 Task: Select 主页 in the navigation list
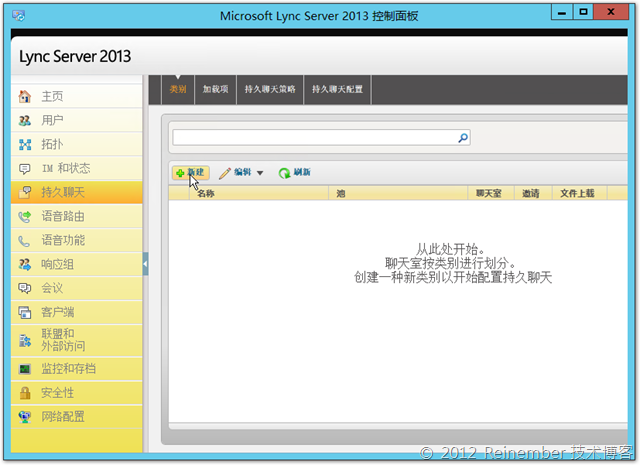(x=77, y=97)
